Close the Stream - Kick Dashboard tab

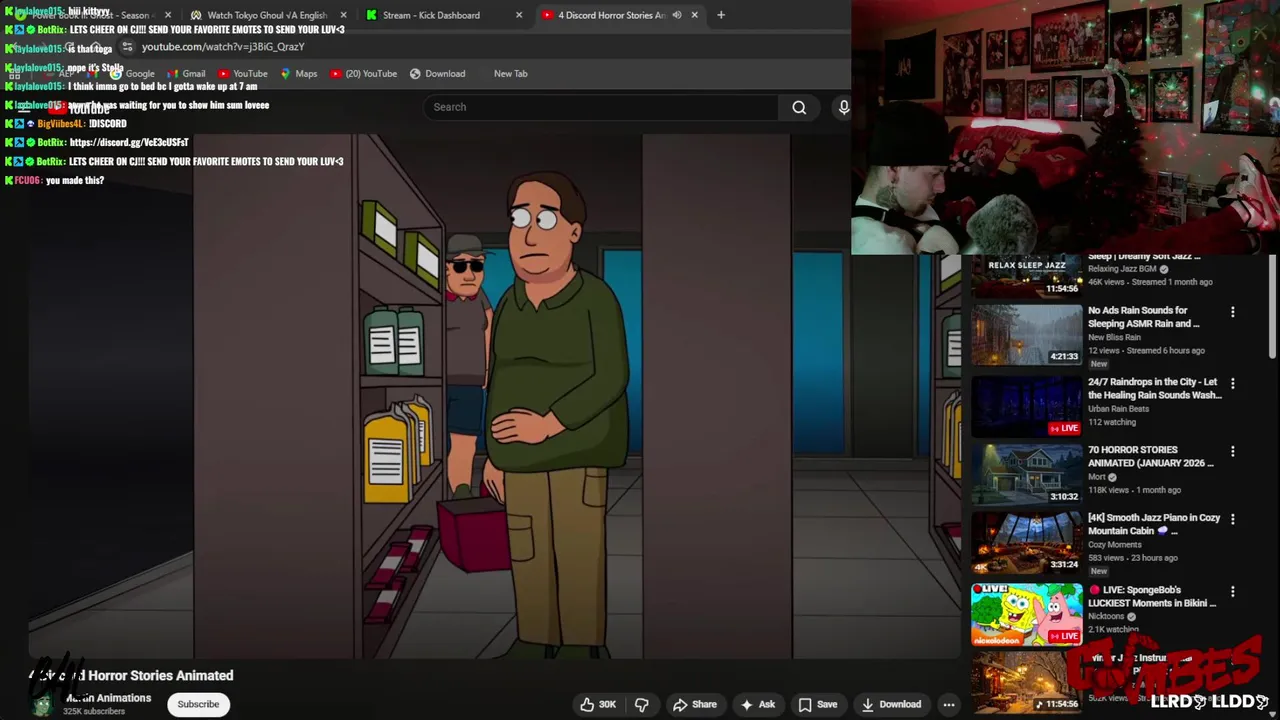(519, 15)
